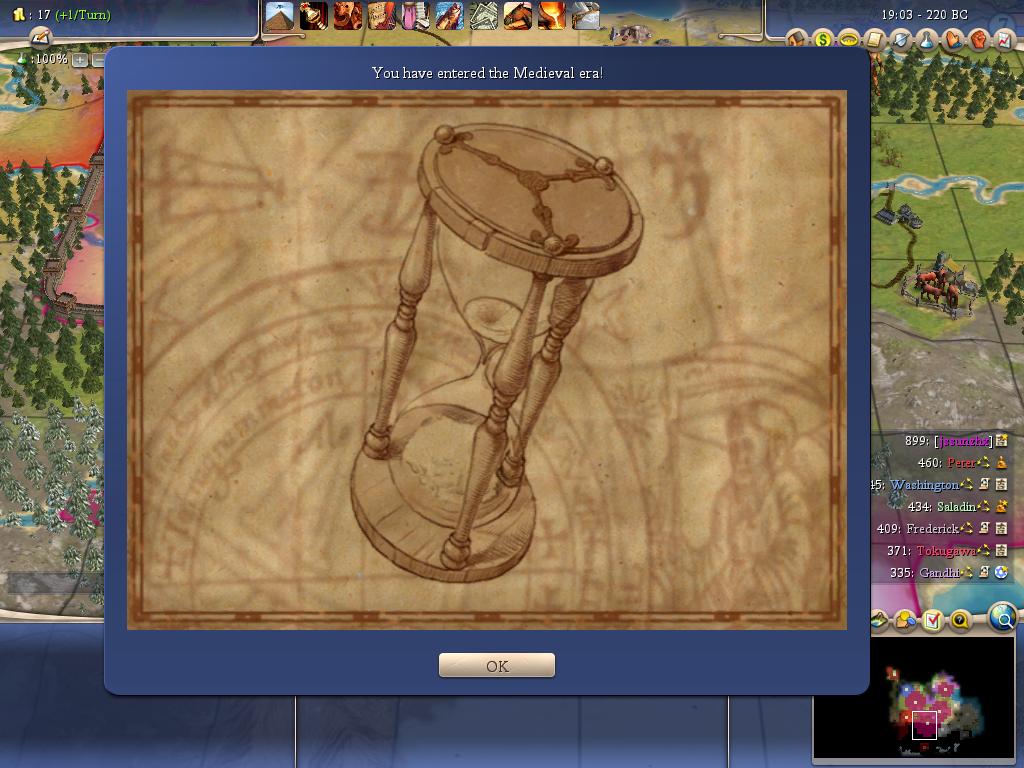Open the Victory Conditions fist icon

coord(978,40)
